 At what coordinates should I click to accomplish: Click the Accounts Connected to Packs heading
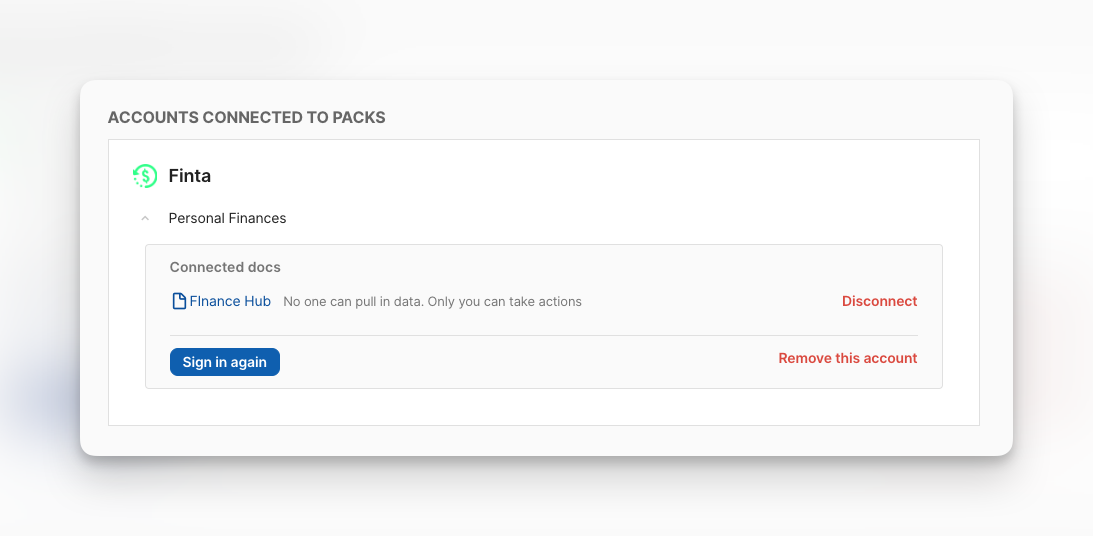tap(246, 117)
